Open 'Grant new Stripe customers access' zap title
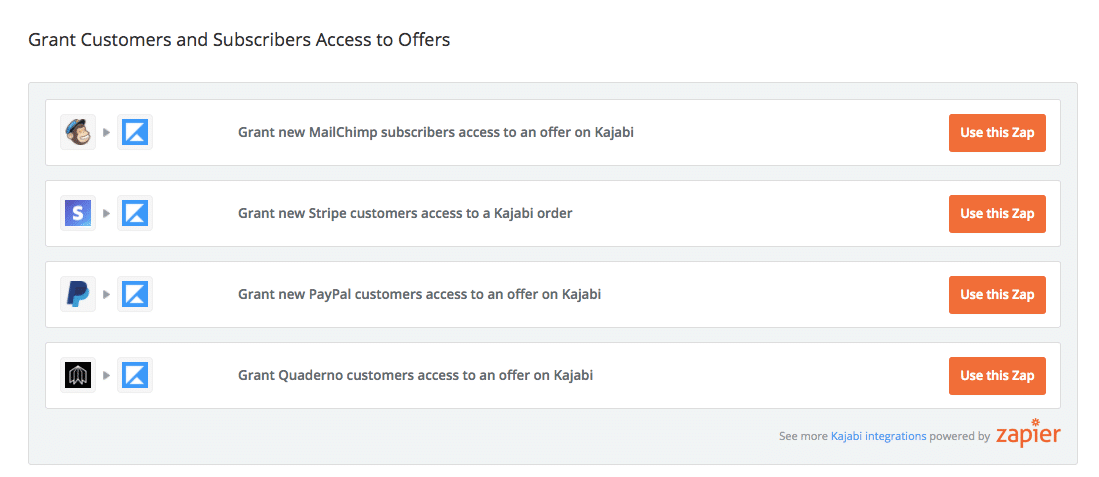1099x477 pixels. tap(405, 213)
